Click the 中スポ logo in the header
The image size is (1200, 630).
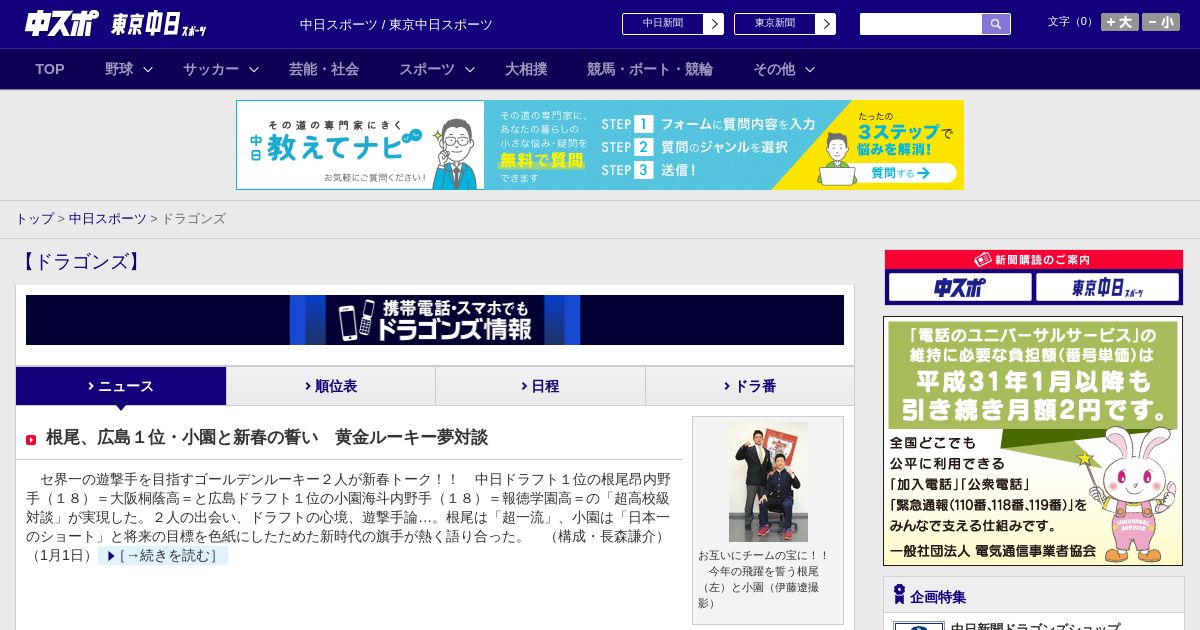(61, 23)
